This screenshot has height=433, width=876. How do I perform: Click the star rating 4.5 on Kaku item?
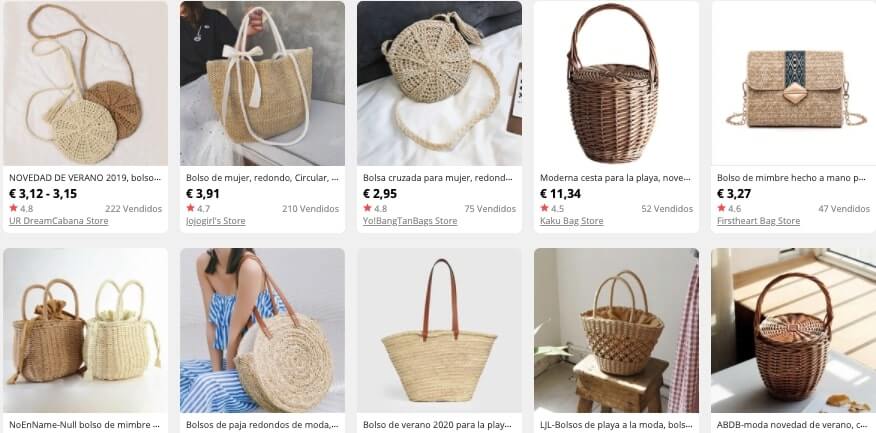[552, 208]
